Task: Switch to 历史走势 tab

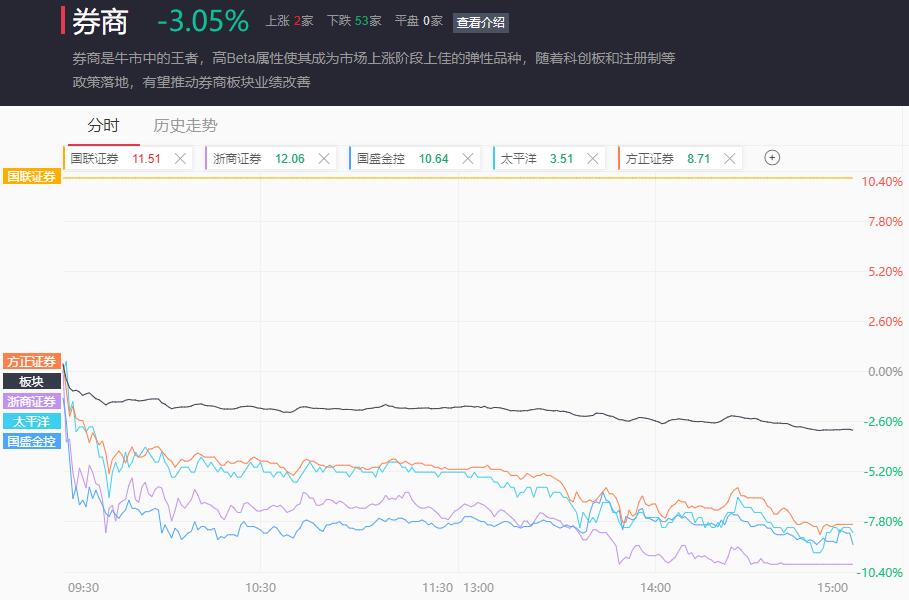Action: tap(185, 125)
